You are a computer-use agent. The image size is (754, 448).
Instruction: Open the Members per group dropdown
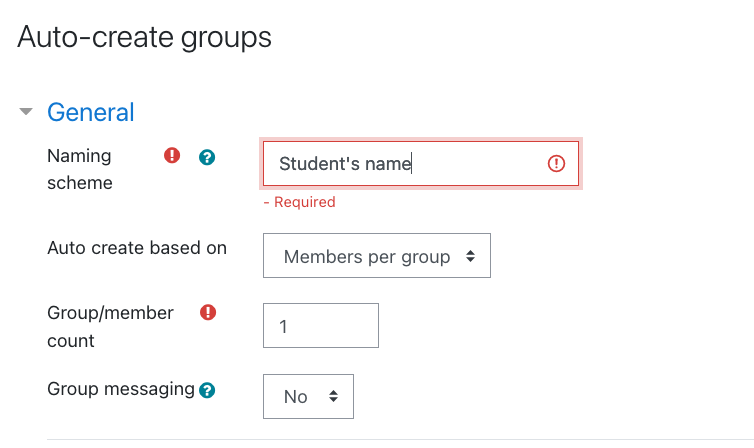[377, 256]
